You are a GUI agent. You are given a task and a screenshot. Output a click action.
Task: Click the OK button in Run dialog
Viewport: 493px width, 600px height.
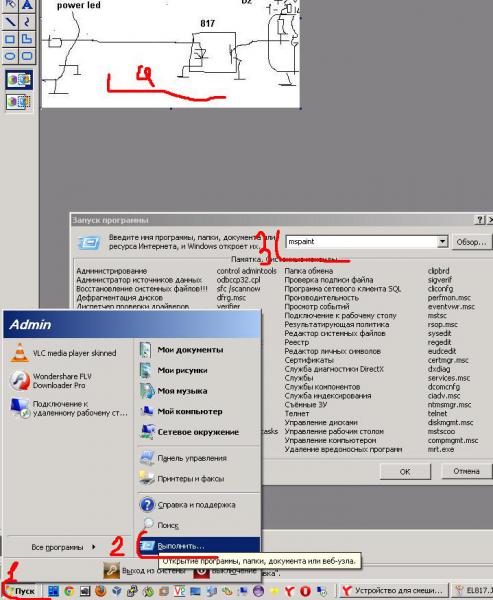405,471
